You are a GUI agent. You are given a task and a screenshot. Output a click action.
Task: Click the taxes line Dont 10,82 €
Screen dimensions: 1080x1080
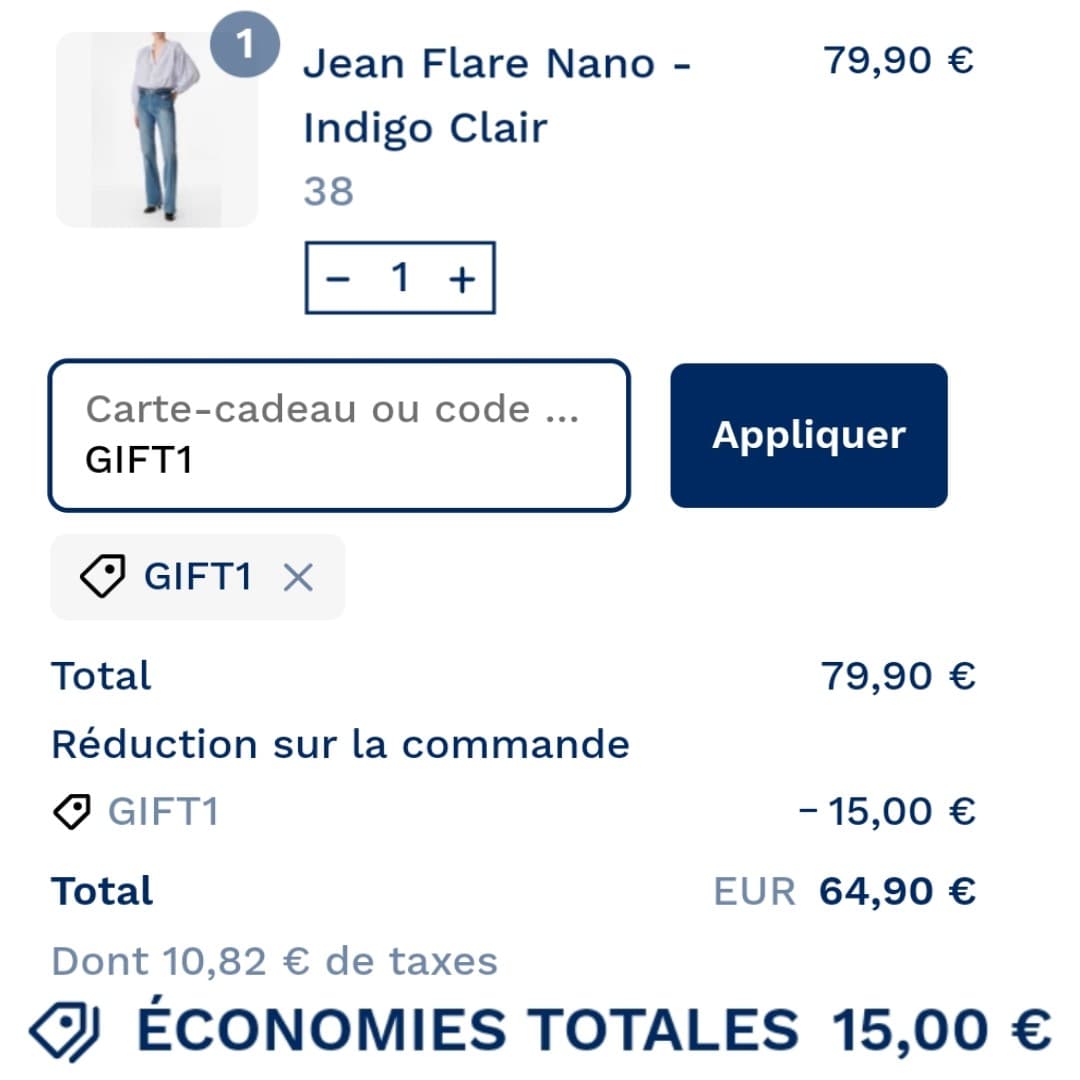click(x=277, y=960)
